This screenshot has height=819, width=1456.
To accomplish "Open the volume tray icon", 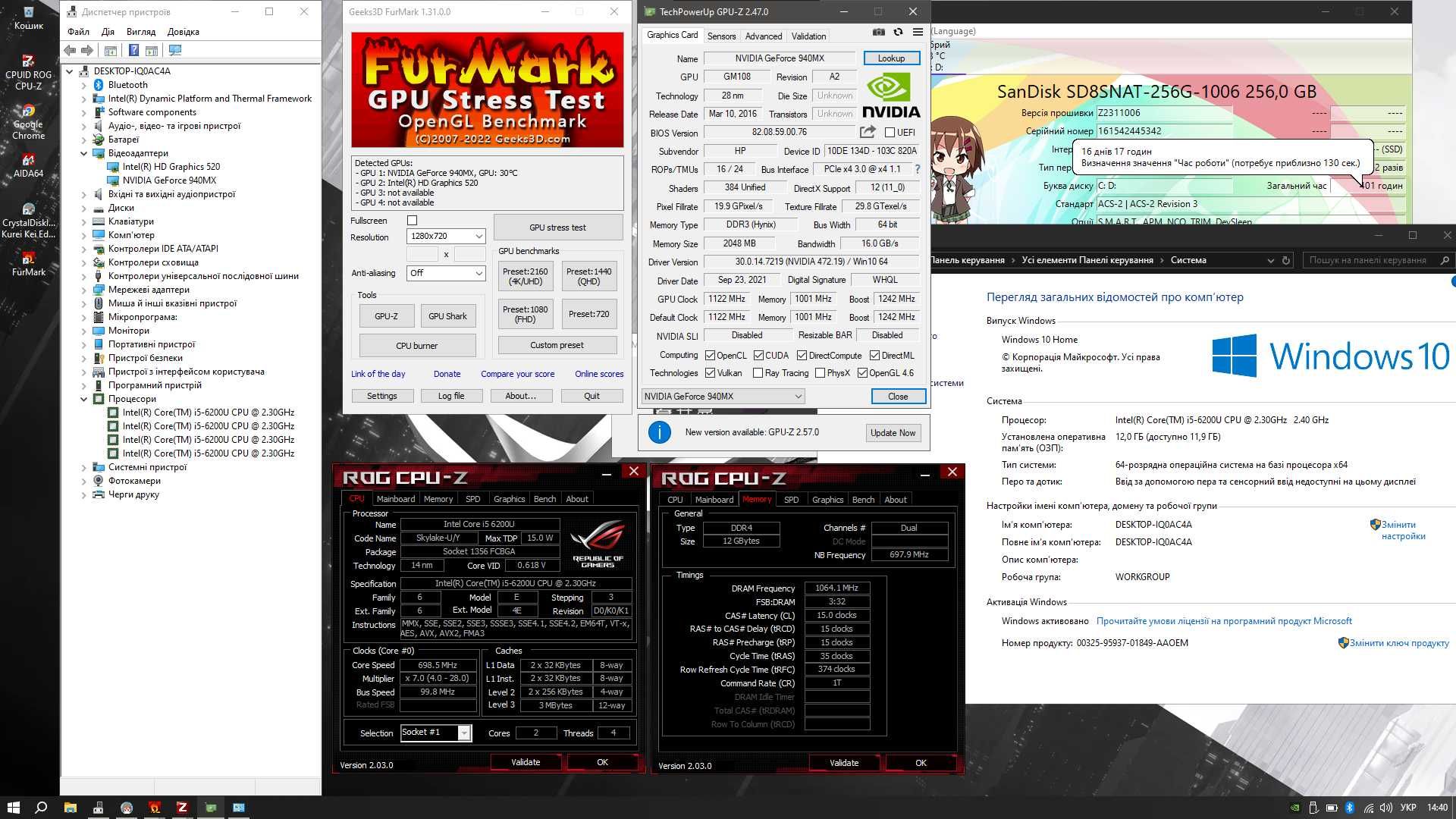I will [1386, 808].
